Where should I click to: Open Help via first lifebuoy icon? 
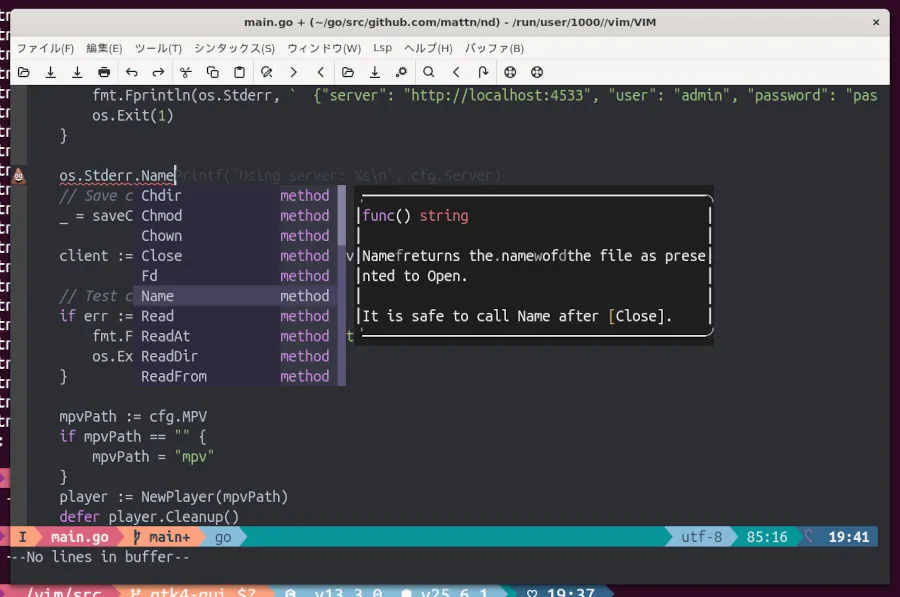510,72
